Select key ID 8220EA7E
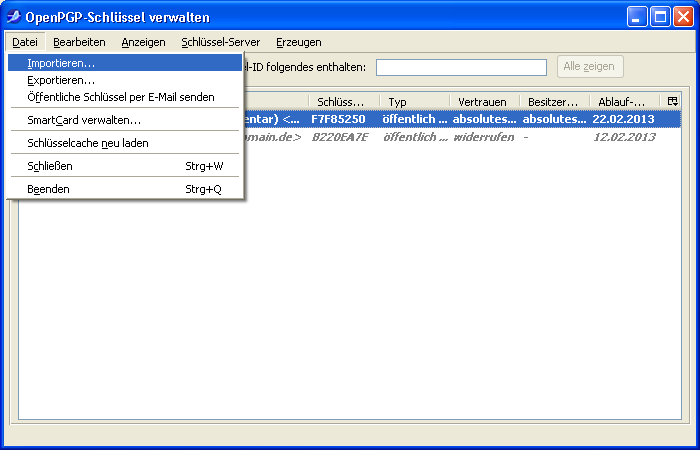Screen dimensions: 700x450 click(x=340, y=137)
